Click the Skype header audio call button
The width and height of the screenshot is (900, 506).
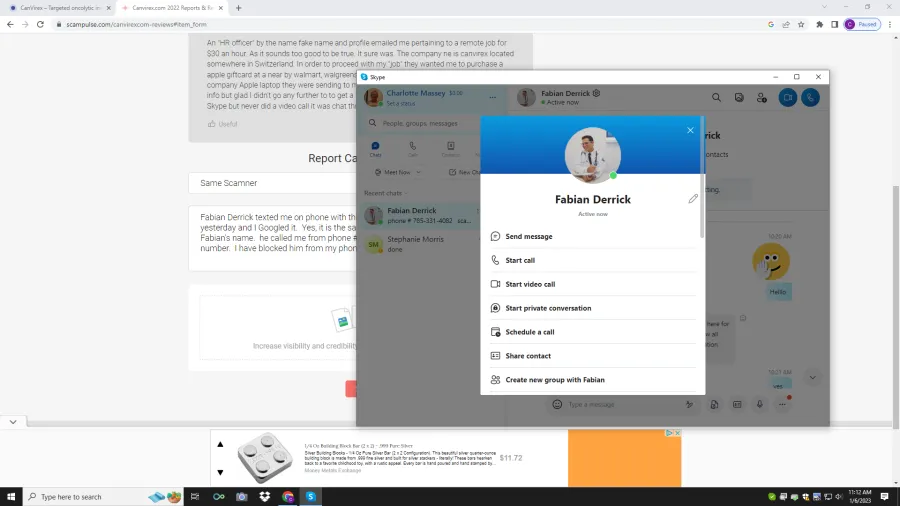pyautogui.click(x=810, y=98)
